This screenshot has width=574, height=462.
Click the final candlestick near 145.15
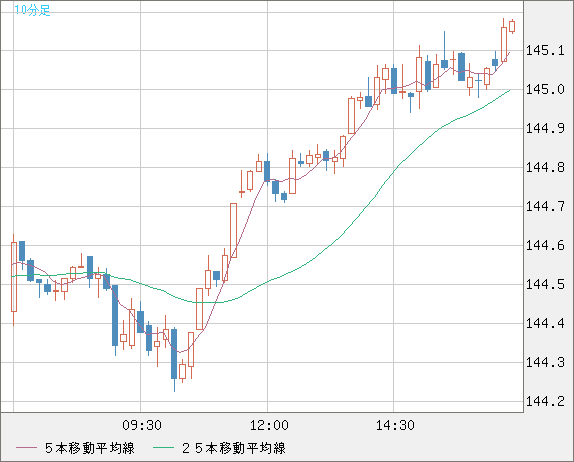coord(512,26)
